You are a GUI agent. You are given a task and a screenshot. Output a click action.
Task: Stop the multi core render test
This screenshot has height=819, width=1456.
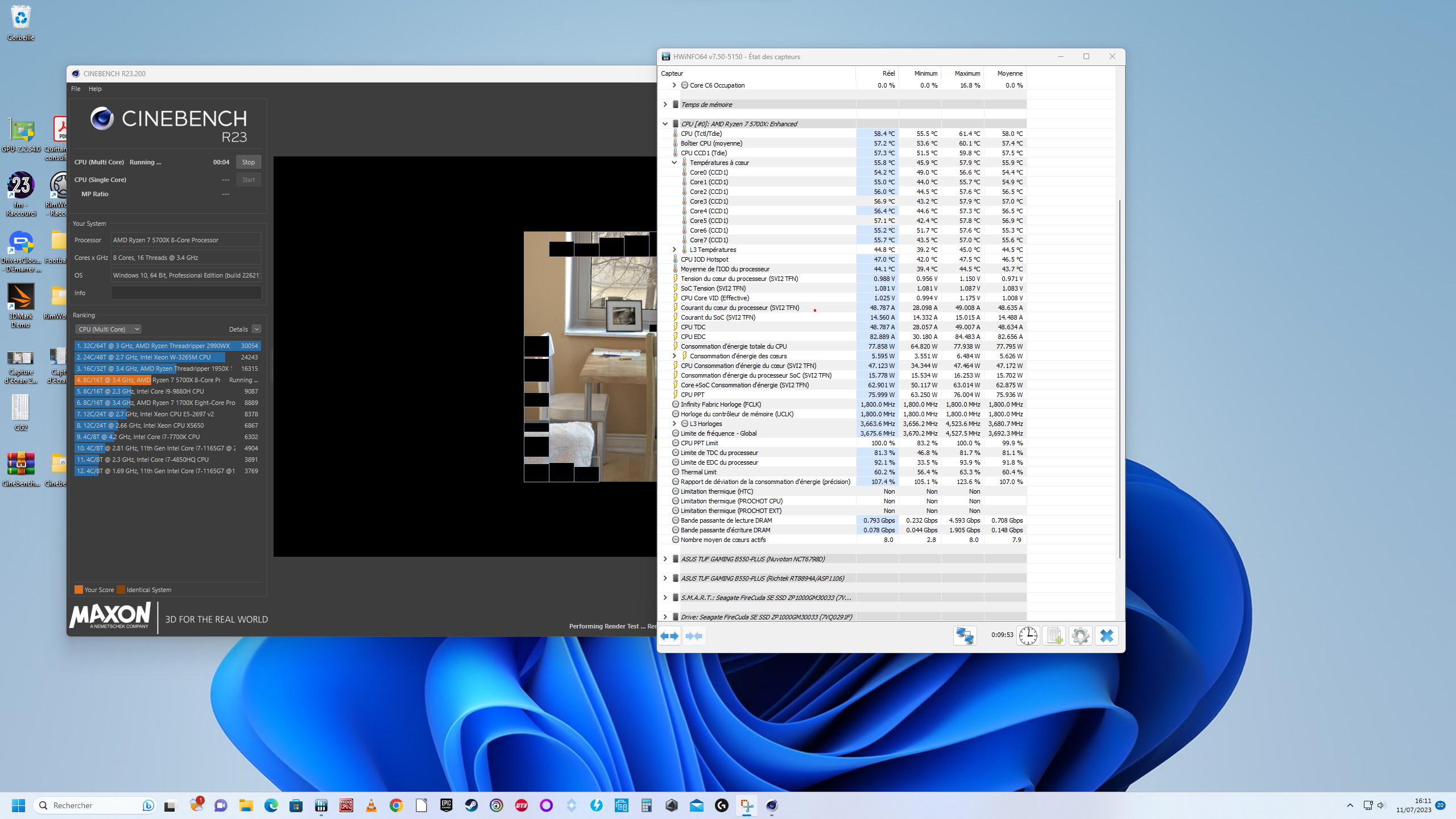pyautogui.click(x=249, y=162)
